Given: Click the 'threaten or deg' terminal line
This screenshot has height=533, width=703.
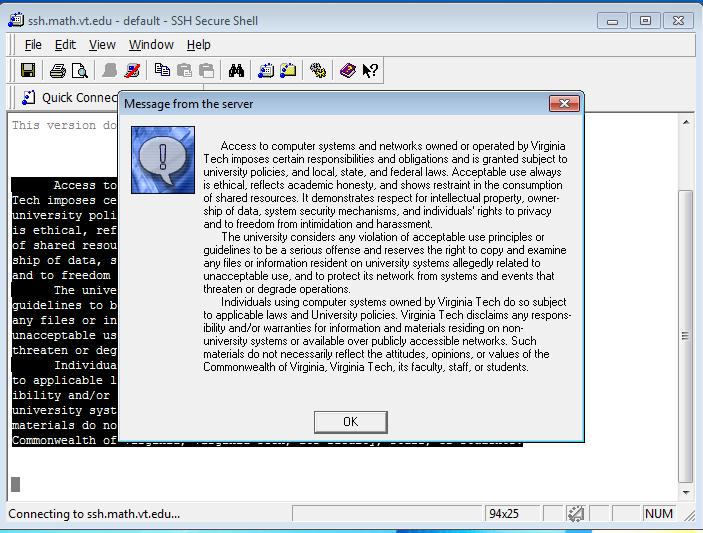Looking at the screenshot, I should pos(64,350).
